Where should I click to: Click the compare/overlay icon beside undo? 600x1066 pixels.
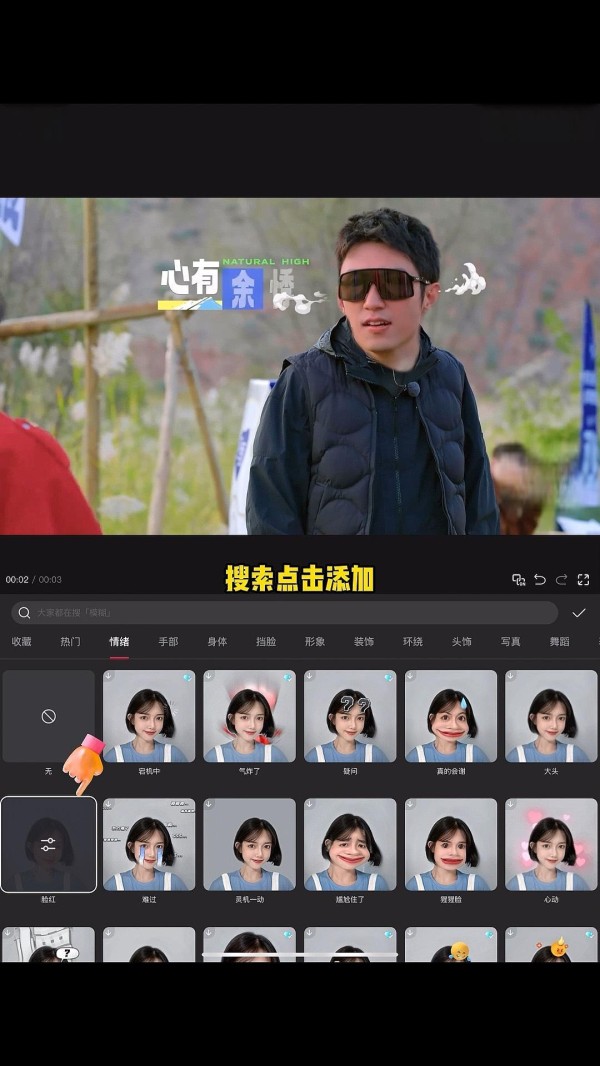(518, 580)
